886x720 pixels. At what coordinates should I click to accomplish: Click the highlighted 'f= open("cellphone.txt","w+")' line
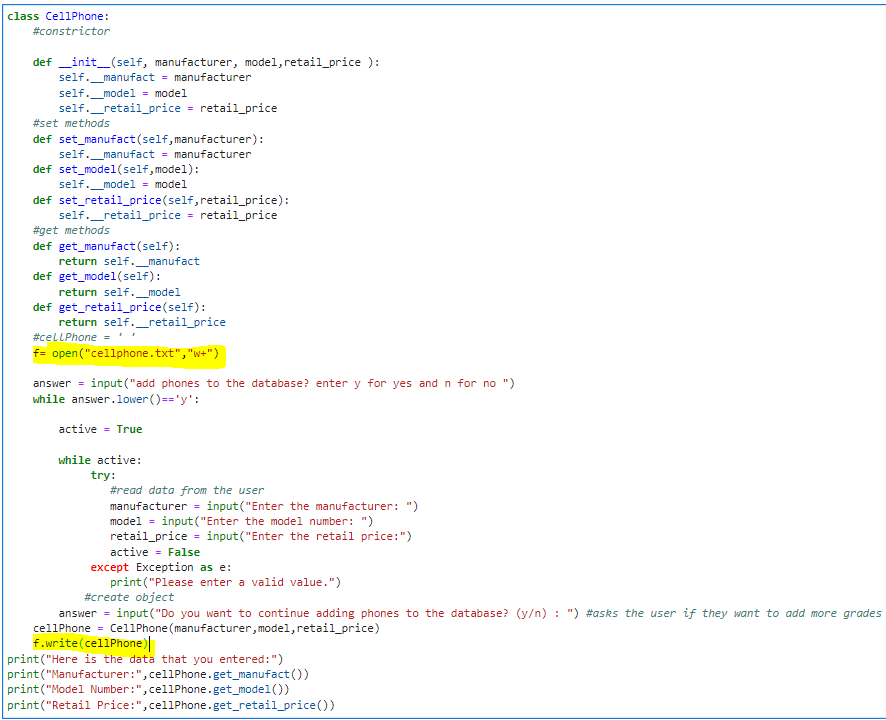tap(125, 354)
